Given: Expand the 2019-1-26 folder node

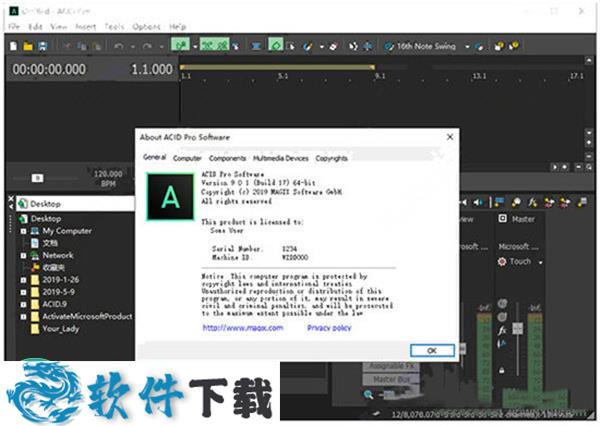Looking at the screenshot, I should (23, 280).
